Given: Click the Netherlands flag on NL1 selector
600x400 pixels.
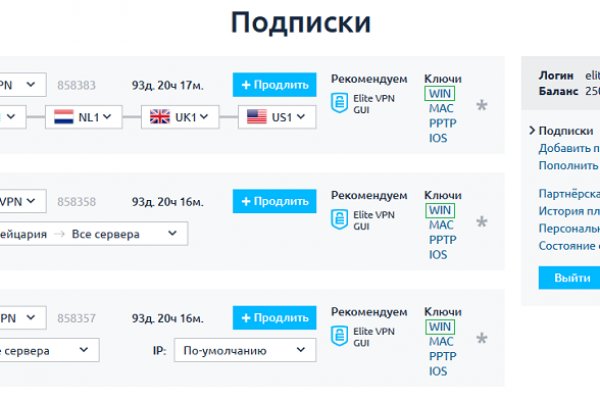Looking at the screenshot, I should [65, 117].
